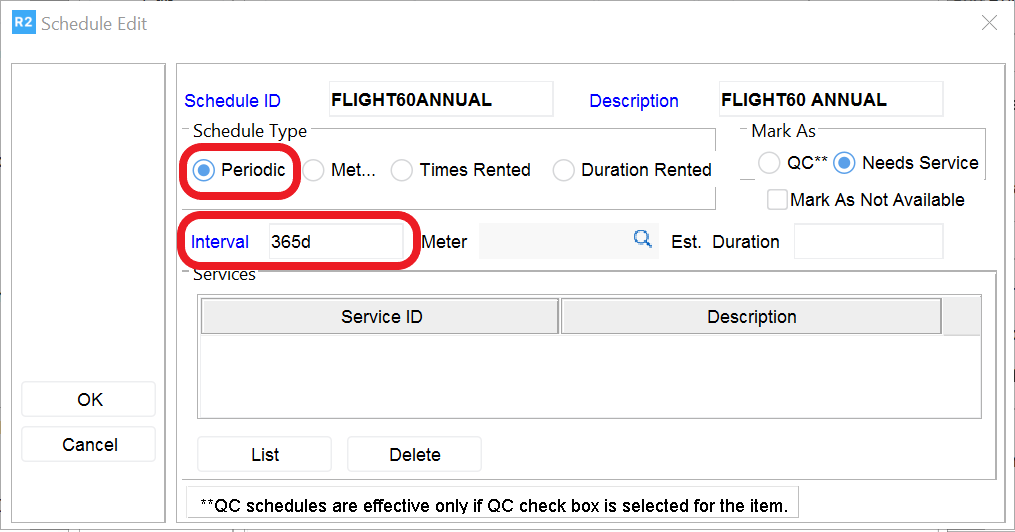
Task: Close the Schedule Edit dialog window
Action: (989, 23)
